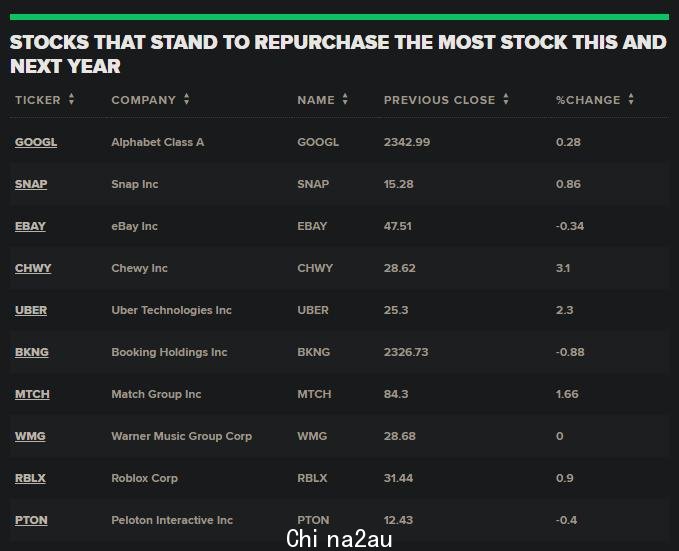Viewport: 679px width, 551px height.
Task: Visit the UBER ticker page
Action: pos(31,310)
